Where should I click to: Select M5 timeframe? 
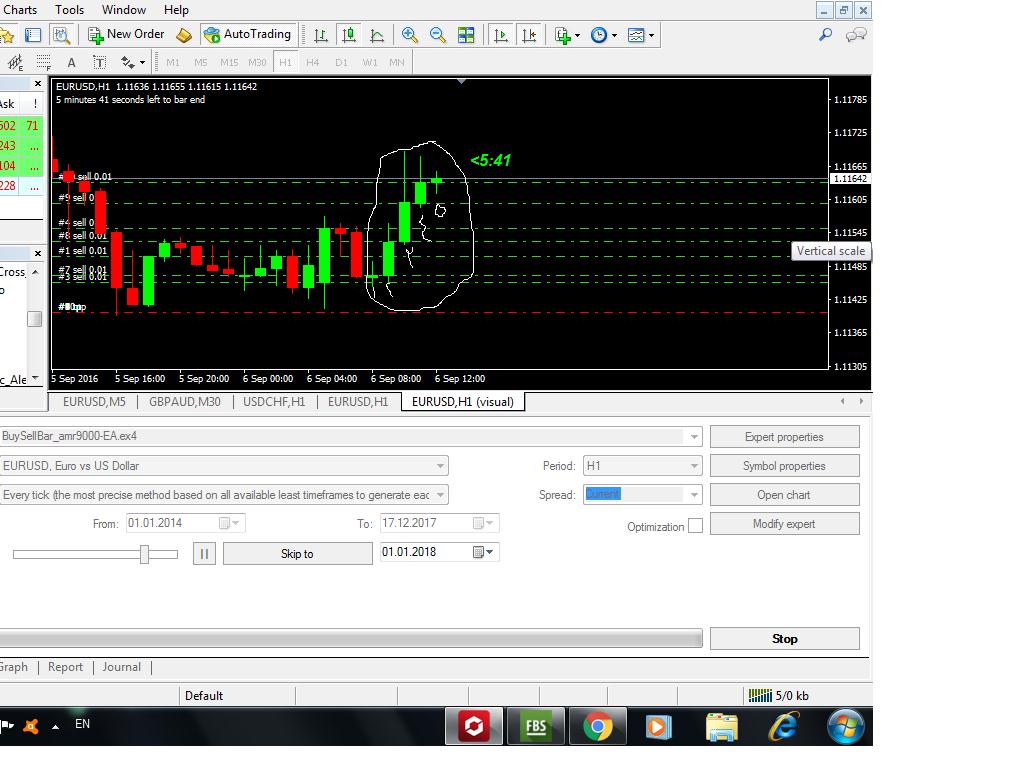(200, 63)
